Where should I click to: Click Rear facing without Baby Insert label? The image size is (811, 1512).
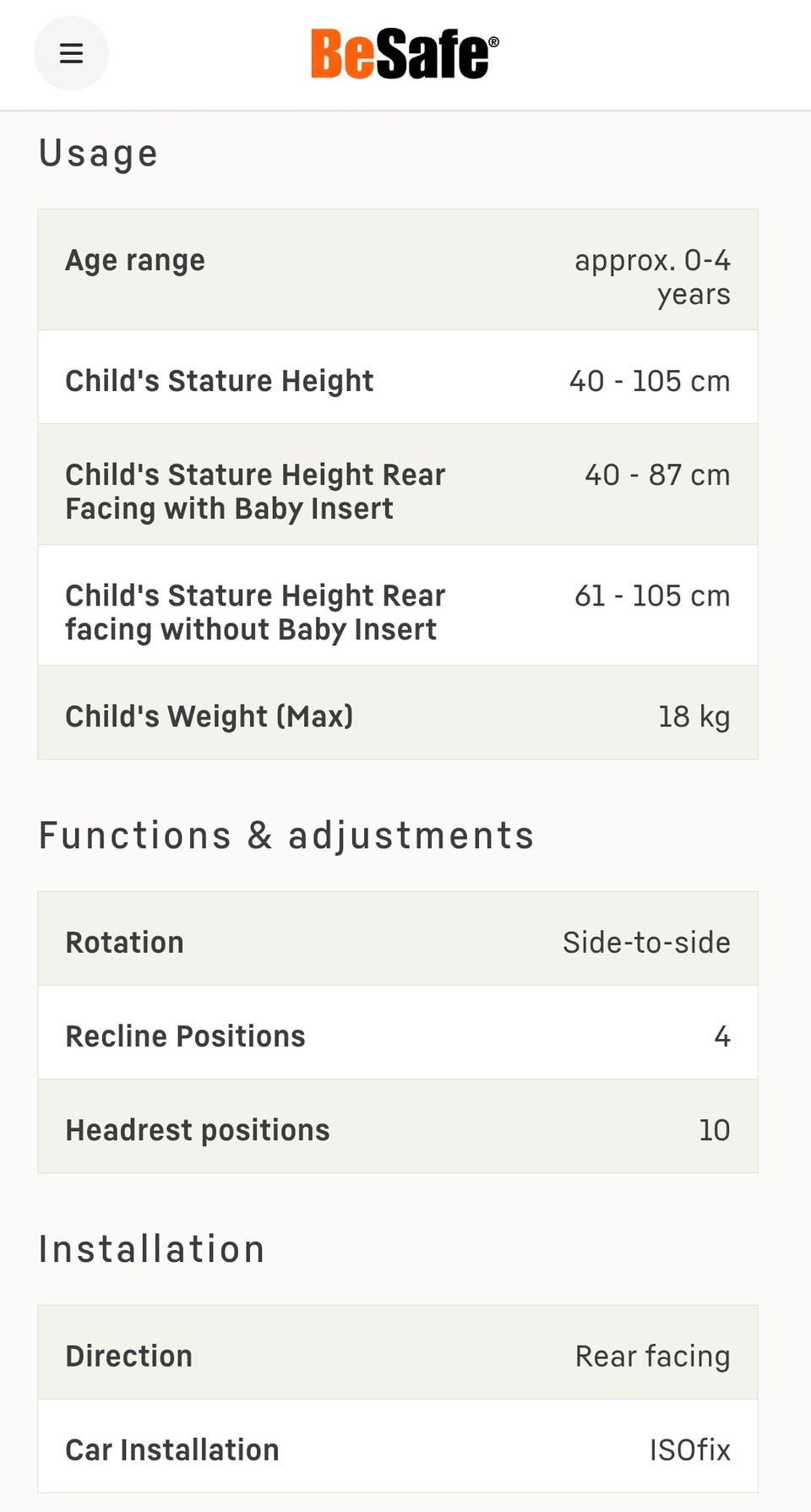click(x=255, y=612)
